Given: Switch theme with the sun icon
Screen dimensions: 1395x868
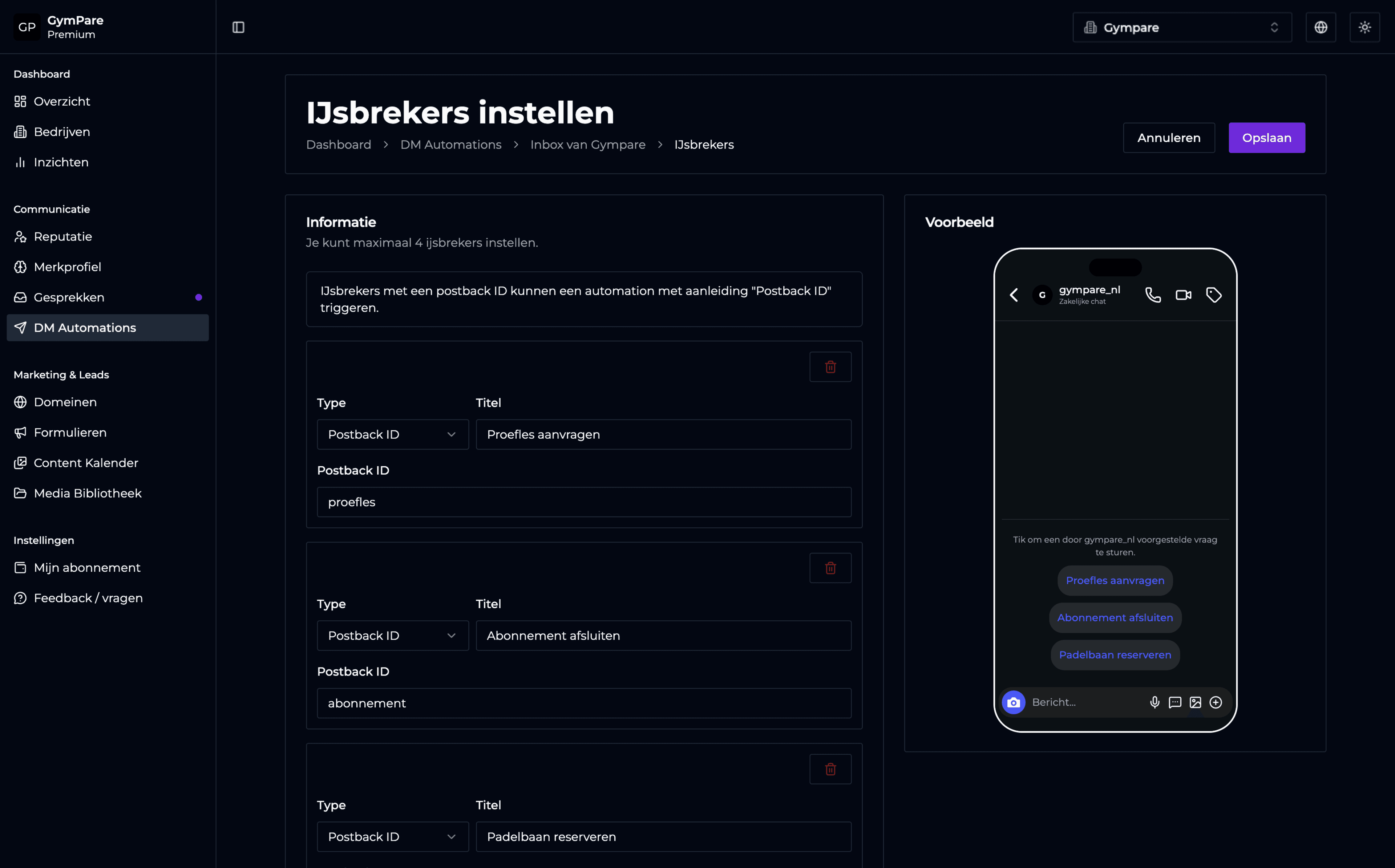Looking at the screenshot, I should pyautogui.click(x=1364, y=27).
